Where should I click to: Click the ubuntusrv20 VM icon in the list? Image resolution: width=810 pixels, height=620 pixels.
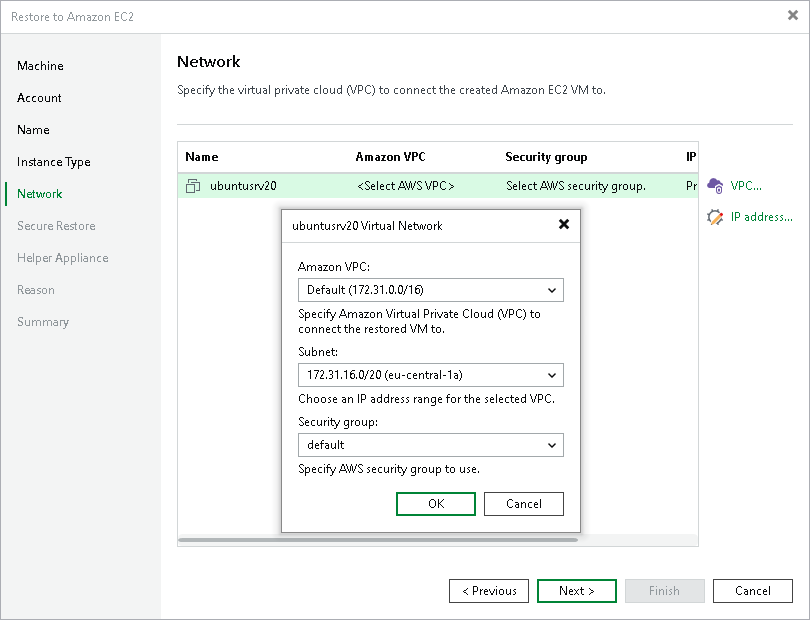coord(193,185)
